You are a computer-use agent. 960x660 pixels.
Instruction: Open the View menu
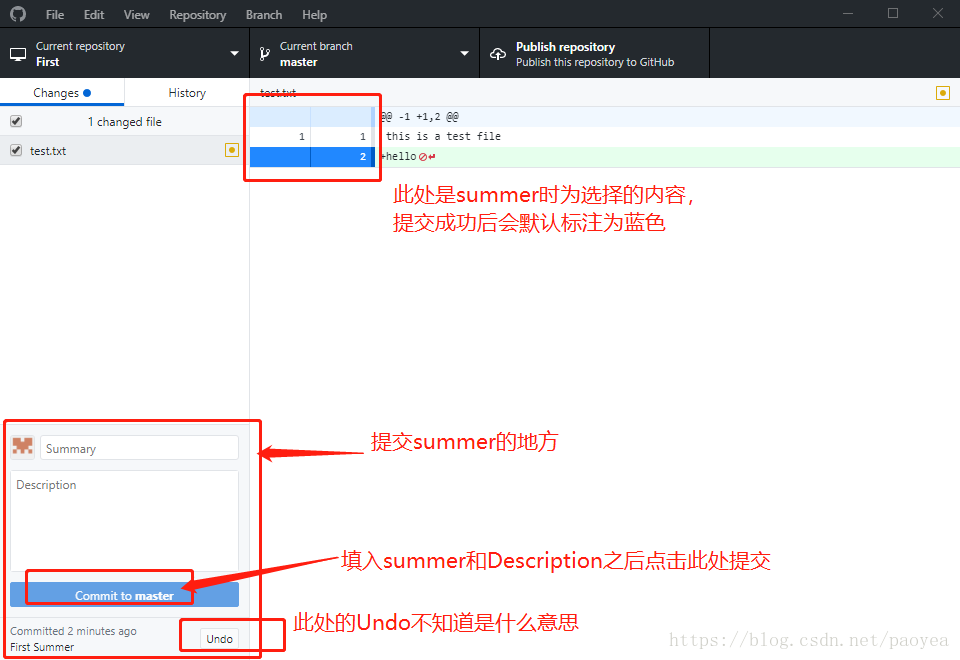pyautogui.click(x=137, y=15)
